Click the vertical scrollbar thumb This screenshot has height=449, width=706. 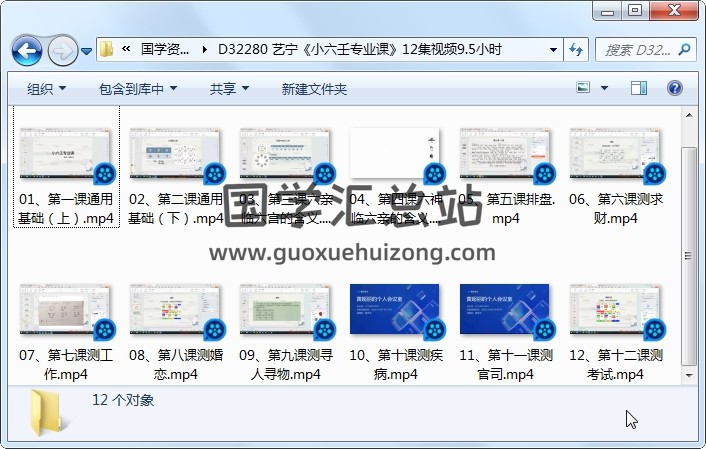point(688,256)
